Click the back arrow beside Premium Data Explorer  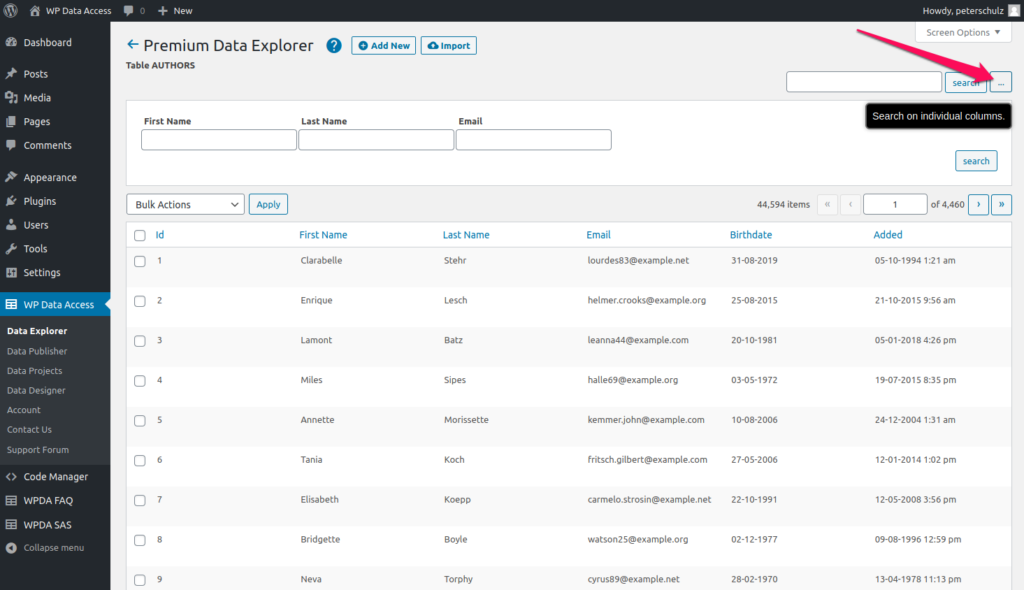click(131, 45)
